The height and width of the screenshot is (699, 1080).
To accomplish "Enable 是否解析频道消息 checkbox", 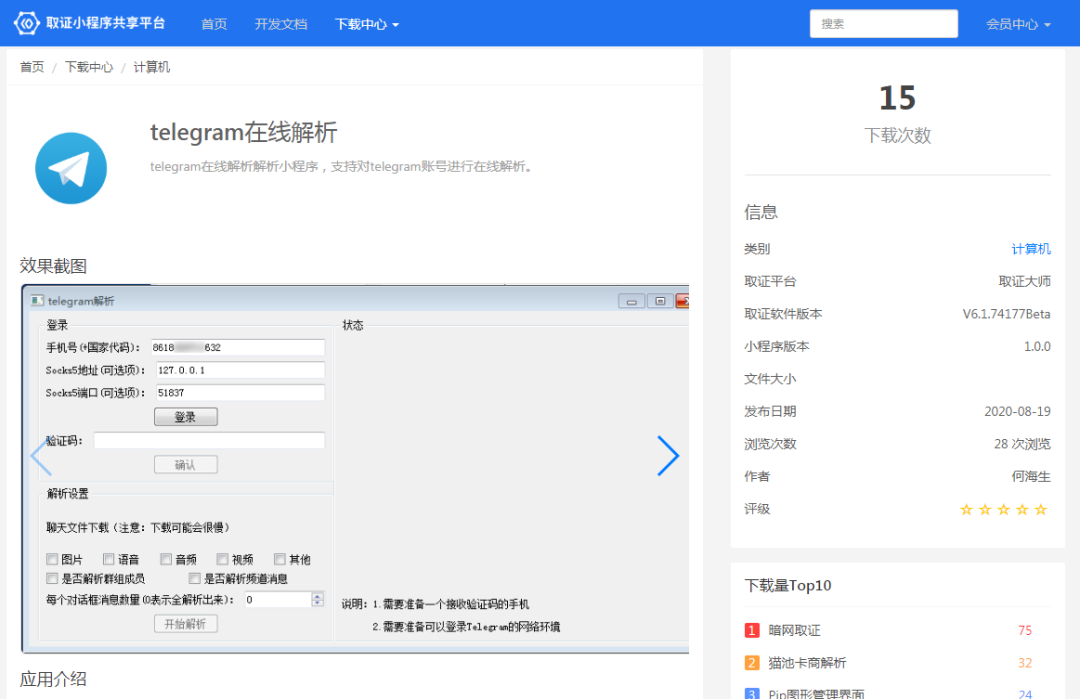I will click(x=195, y=578).
